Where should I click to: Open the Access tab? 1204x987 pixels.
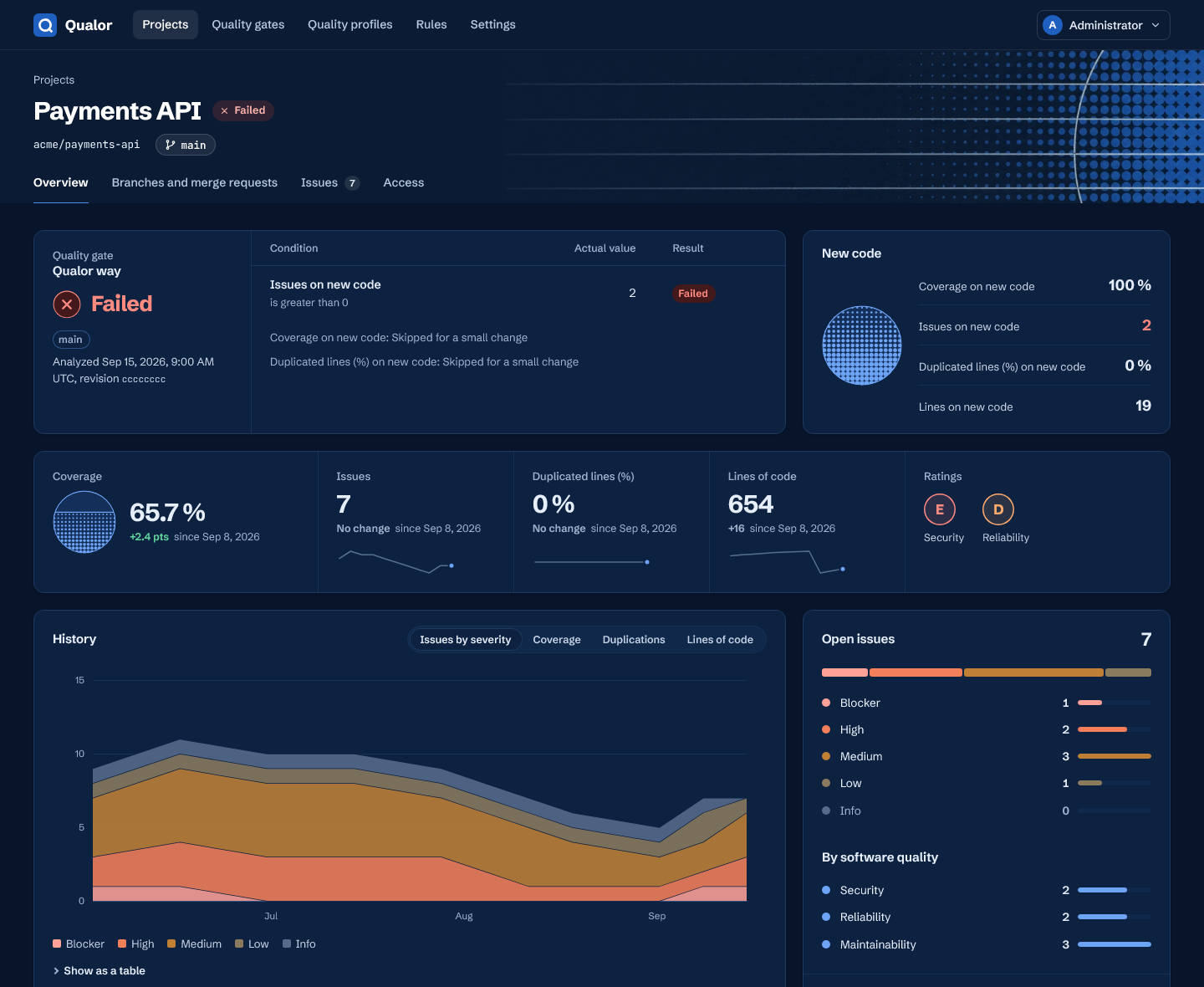[x=404, y=182]
